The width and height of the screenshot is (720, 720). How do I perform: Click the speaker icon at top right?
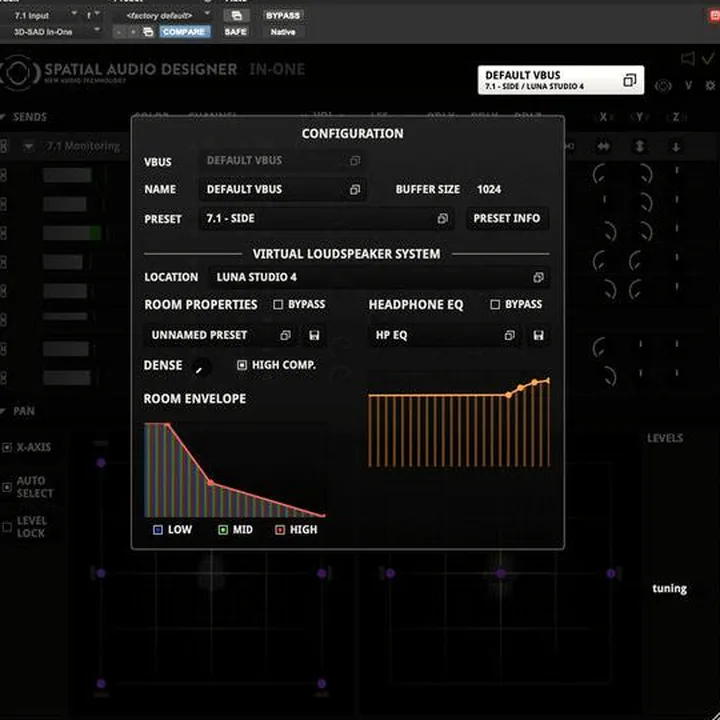pyautogui.click(x=687, y=58)
